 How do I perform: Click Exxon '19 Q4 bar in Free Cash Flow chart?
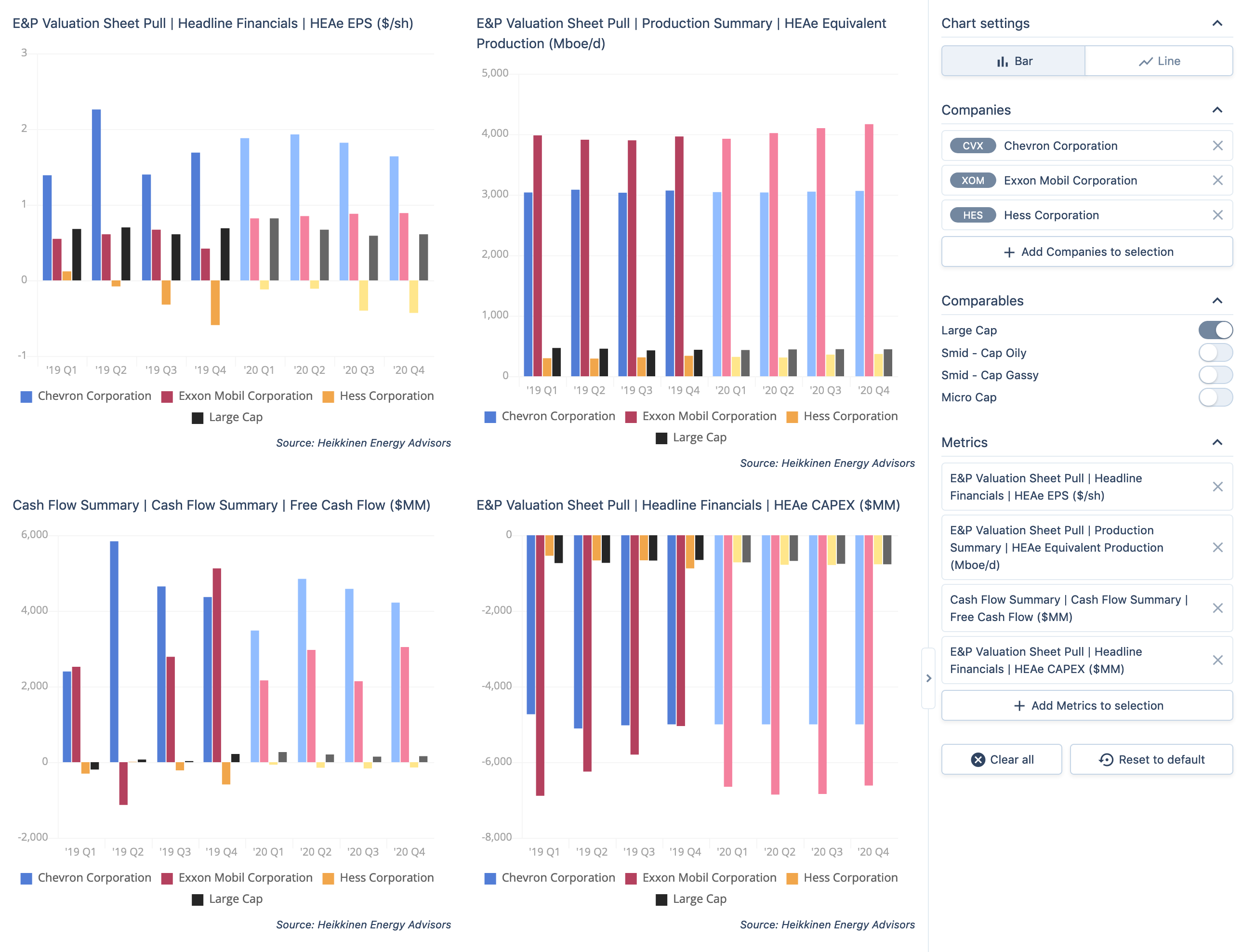[x=217, y=665]
